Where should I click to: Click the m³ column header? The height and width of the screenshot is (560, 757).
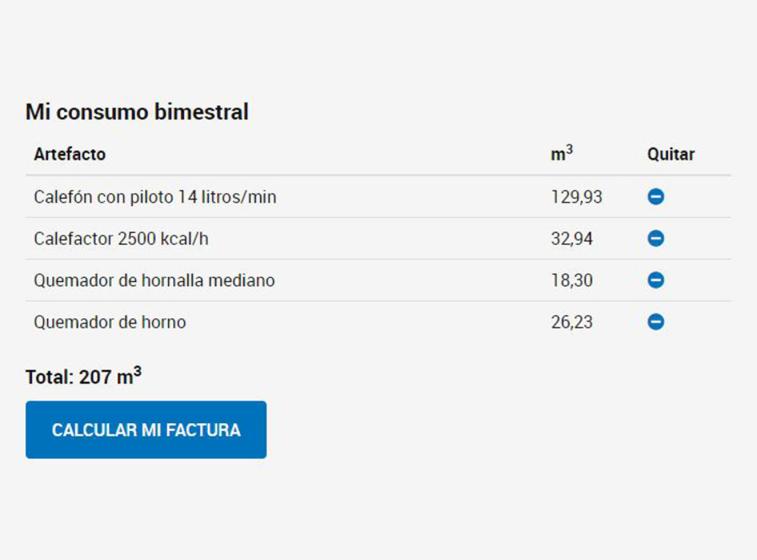pyautogui.click(x=562, y=154)
